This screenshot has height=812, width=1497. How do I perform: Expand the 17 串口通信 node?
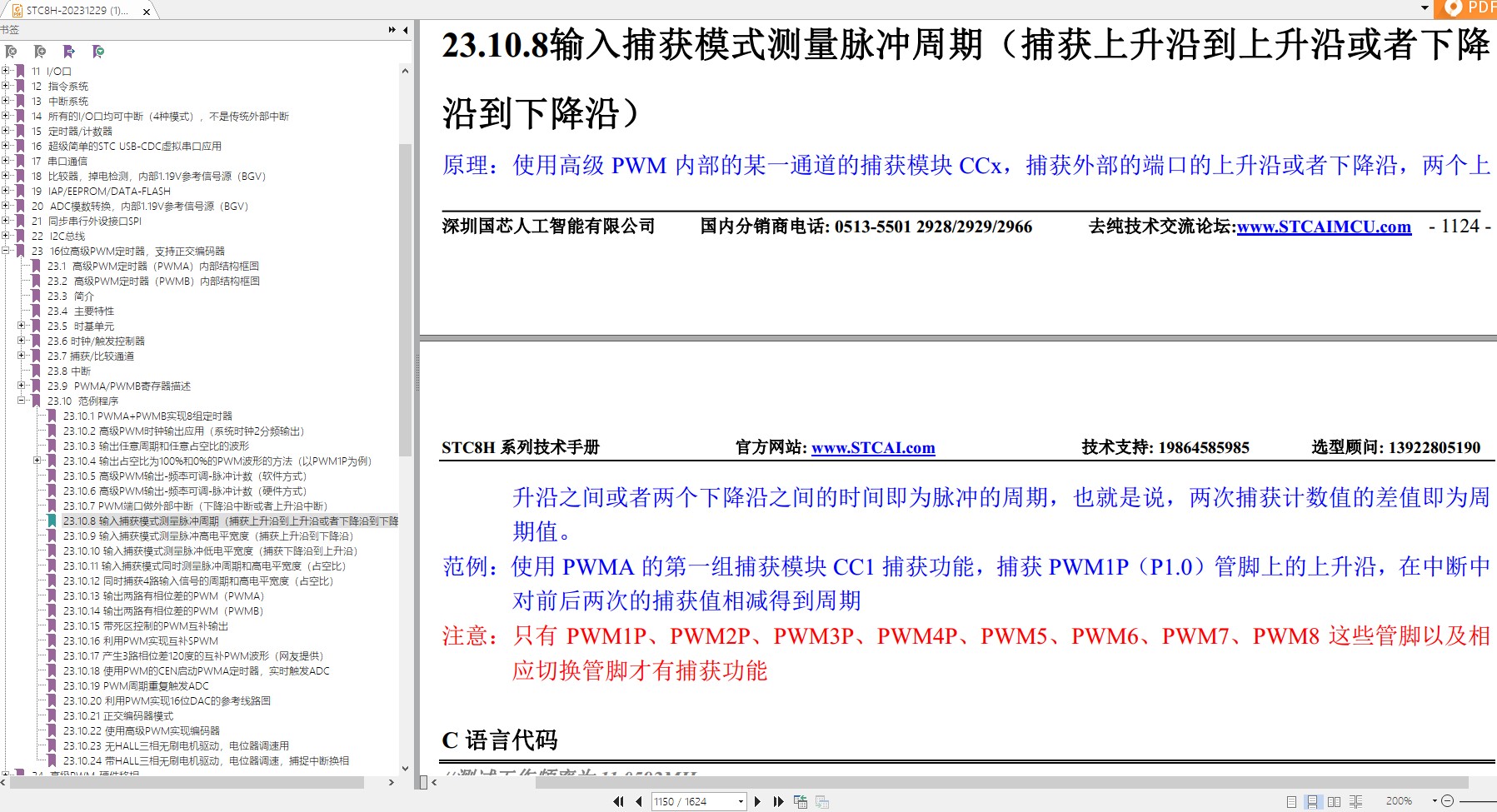pos(6,161)
